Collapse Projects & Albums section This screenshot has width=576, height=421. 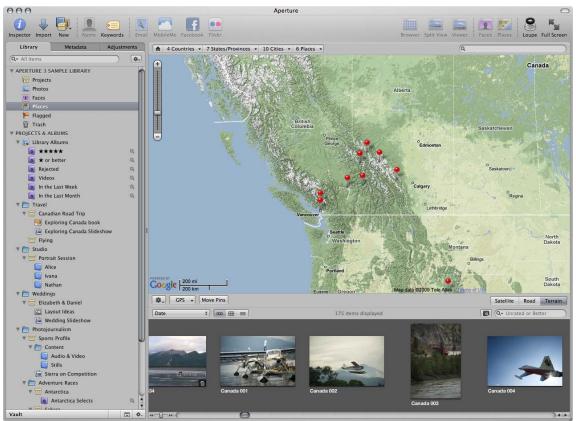coord(12,133)
